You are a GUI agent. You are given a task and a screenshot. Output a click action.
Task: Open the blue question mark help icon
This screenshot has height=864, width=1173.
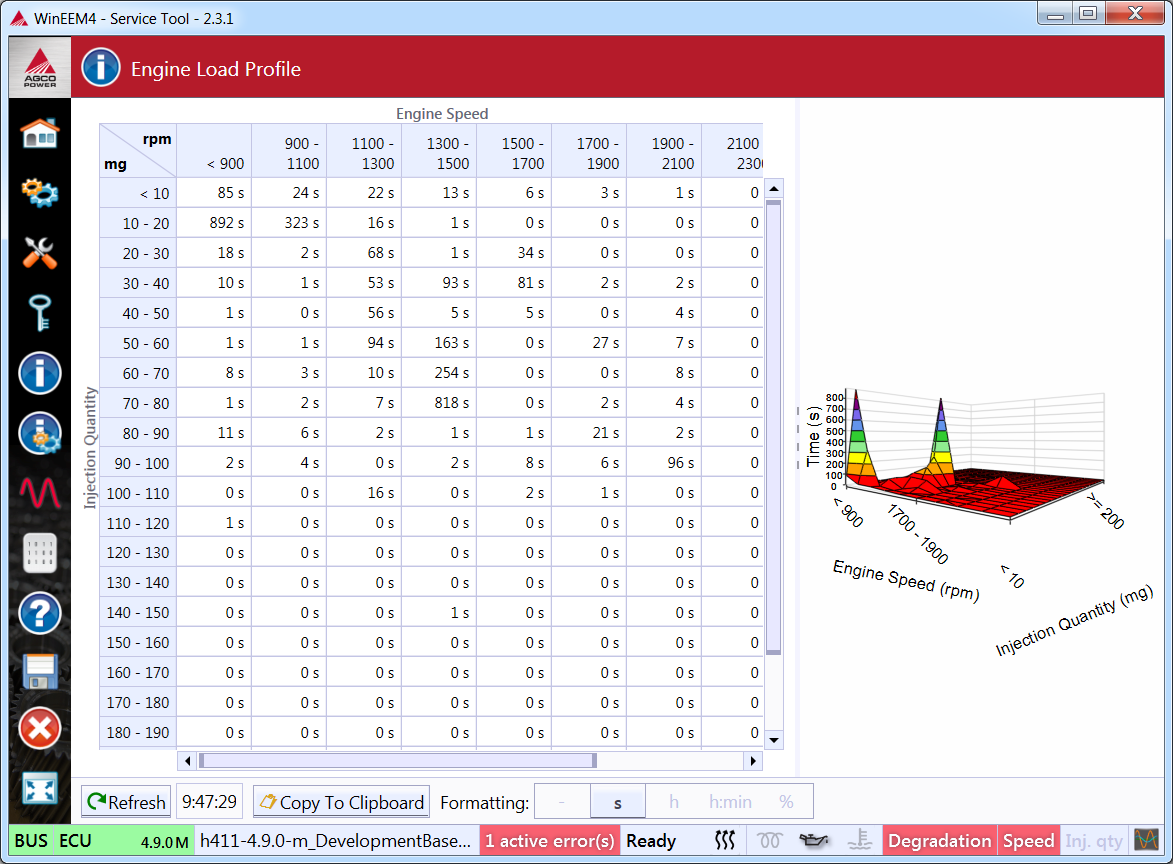[40, 613]
